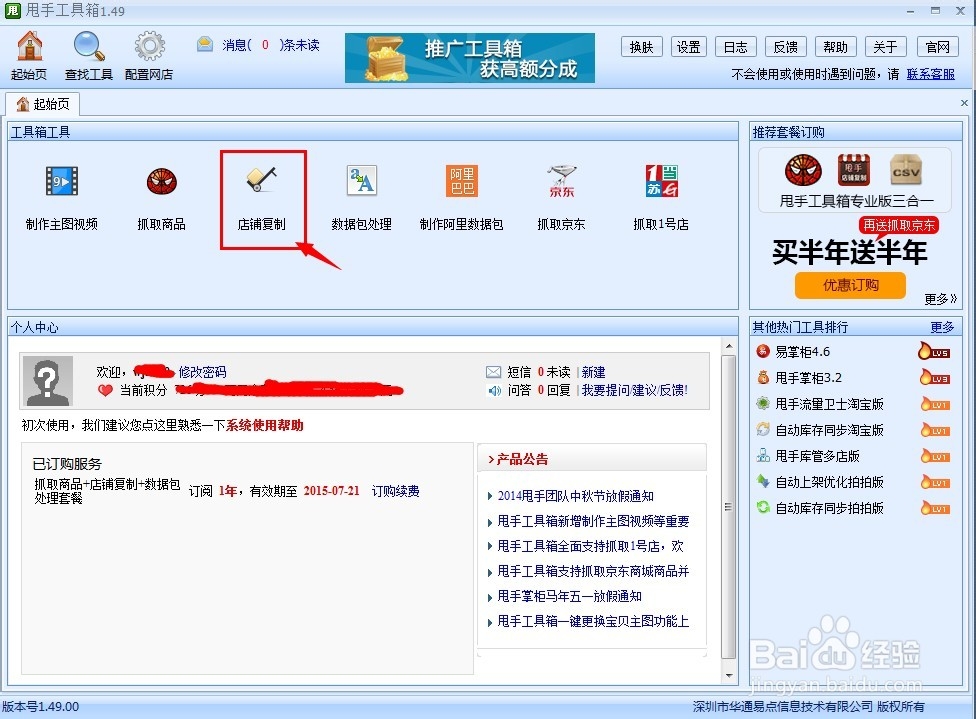This screenshot has height=719, width=976.
Task: Open the 抓取京东 tool icon
Action: click(x=561, y=181)
